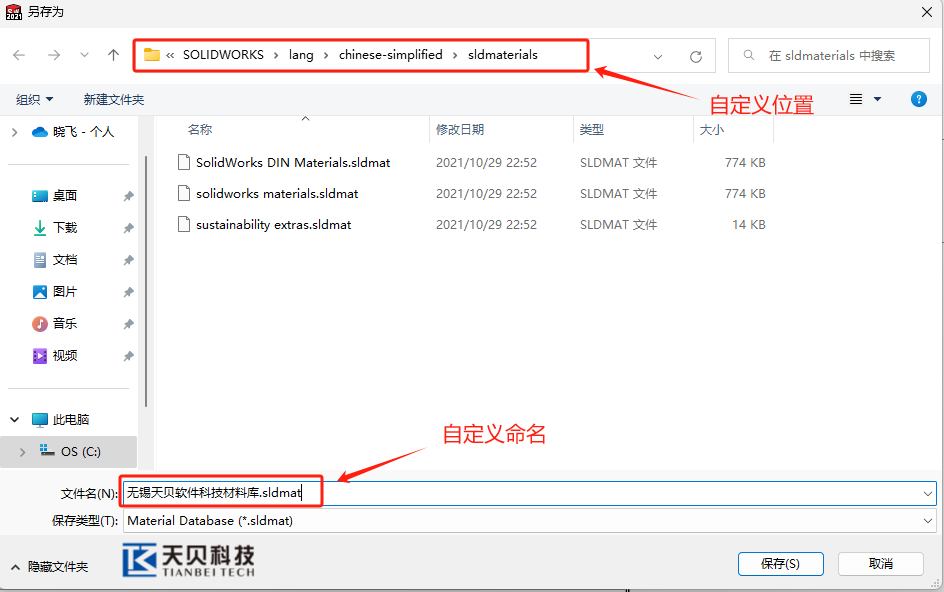Click pin icon next to 图片
This screenshot has height=592, width=944.
pos(128,292)
